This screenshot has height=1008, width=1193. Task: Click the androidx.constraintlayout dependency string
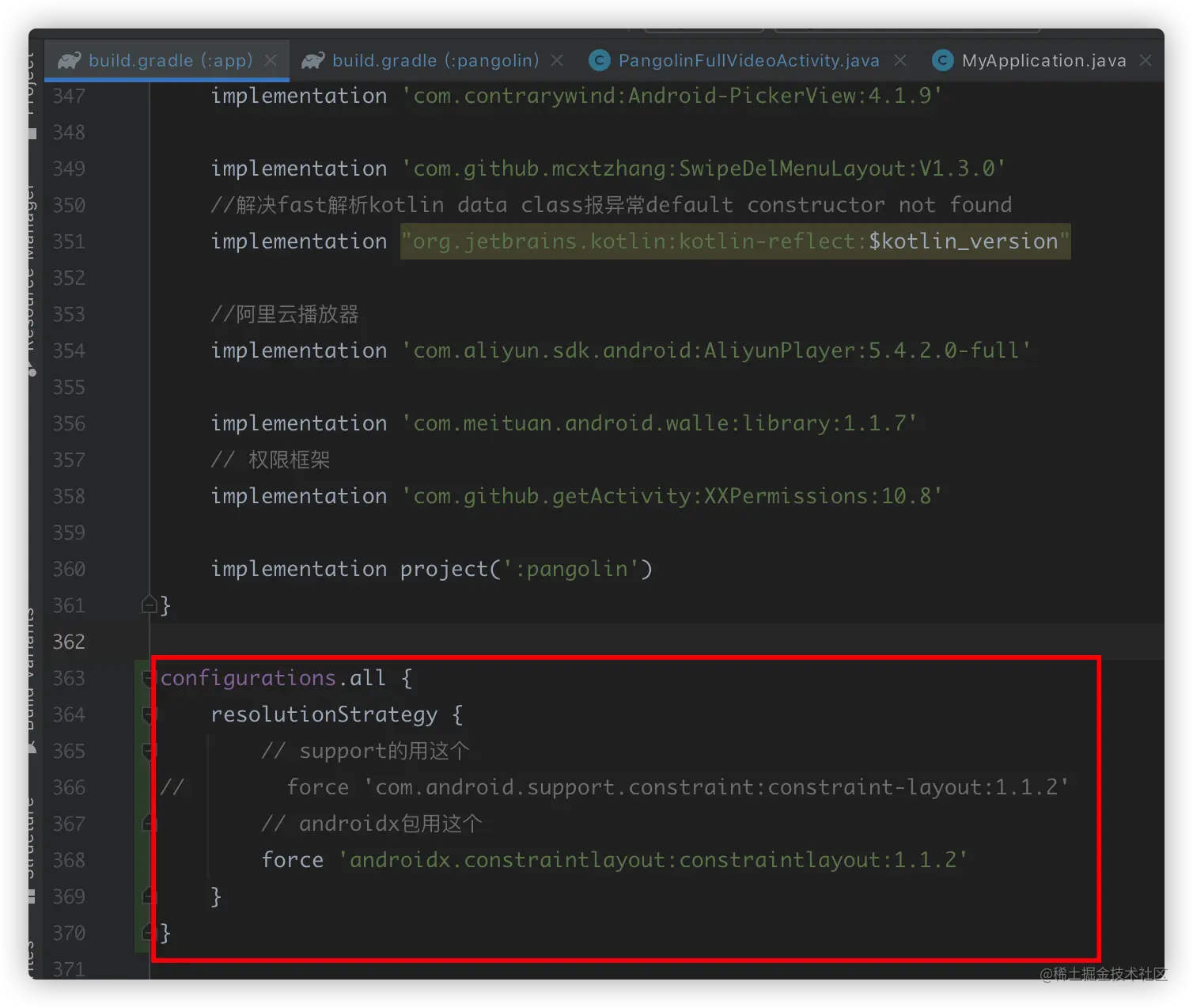(x=653, y=860)
